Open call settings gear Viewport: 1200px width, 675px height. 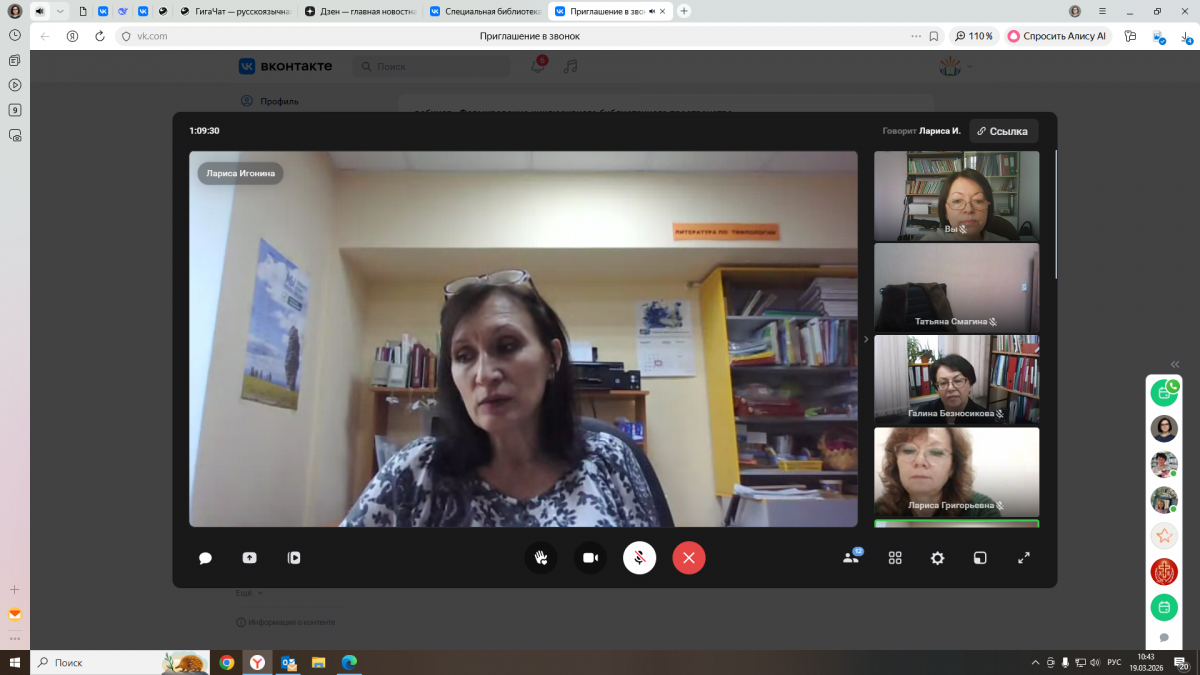tap(937, 558)
